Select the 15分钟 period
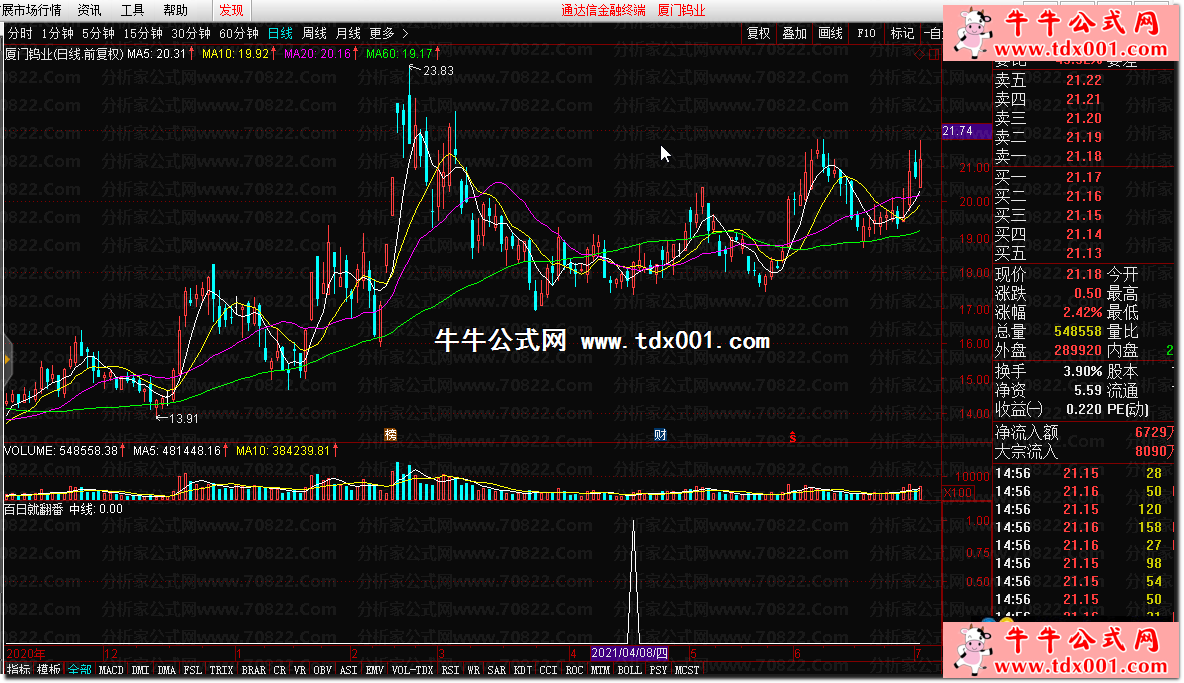This screenshot has height=683, width=1184. click(x=143, y=33)
